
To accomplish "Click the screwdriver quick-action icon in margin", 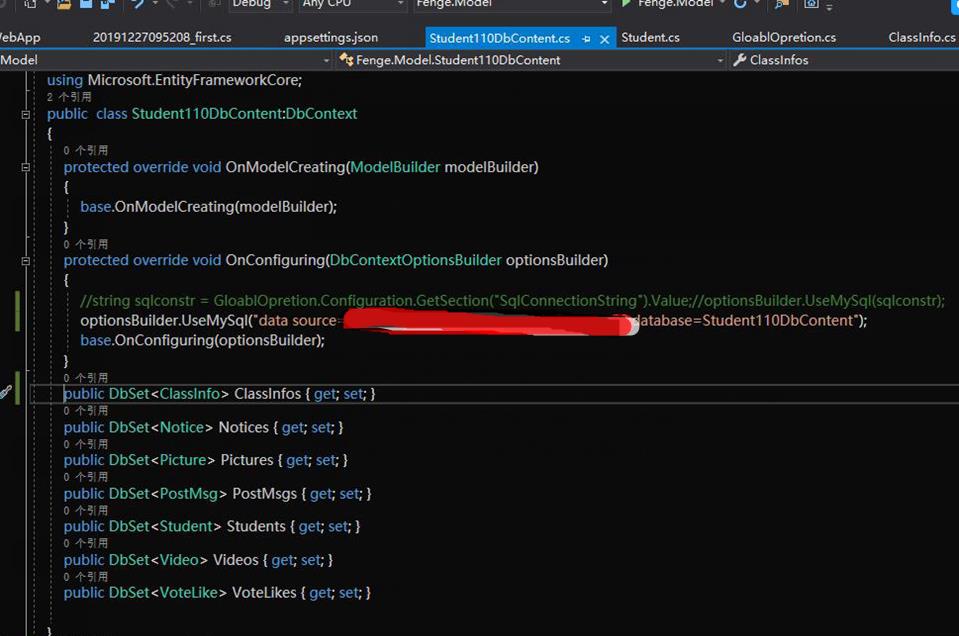I will [x=6, y=392].
